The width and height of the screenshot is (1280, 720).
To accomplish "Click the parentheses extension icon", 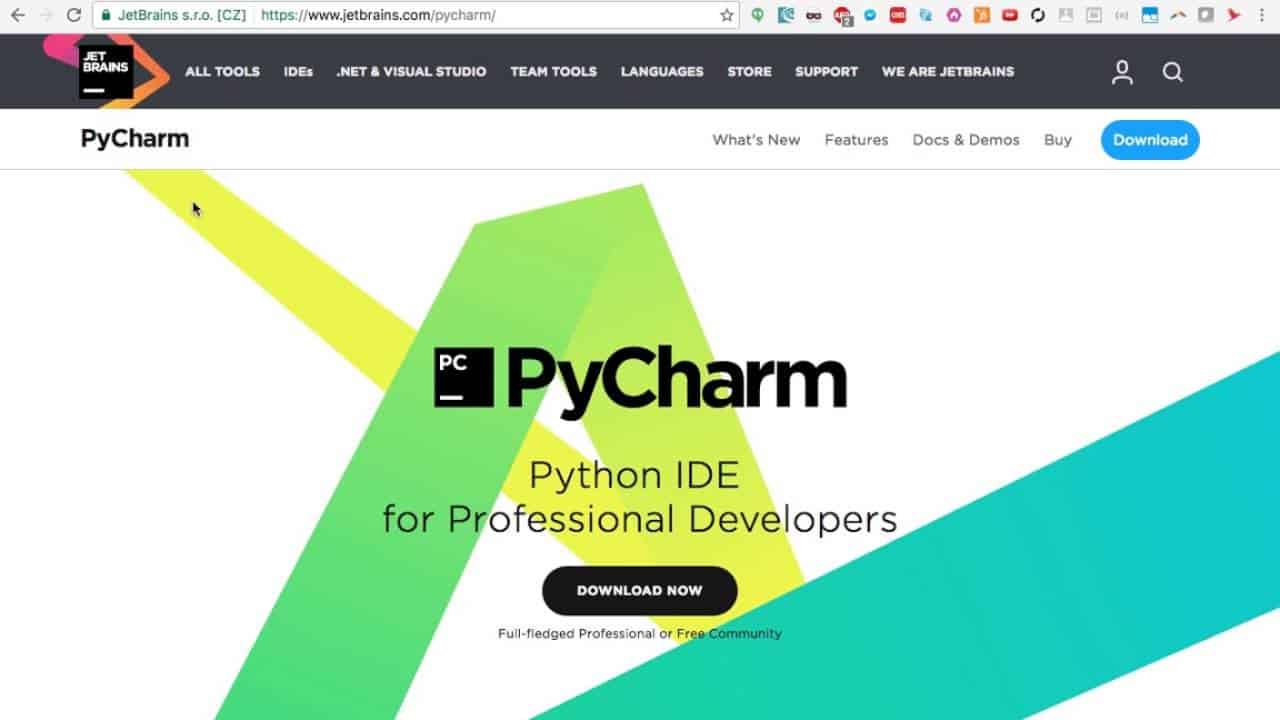I will 1122,16.
